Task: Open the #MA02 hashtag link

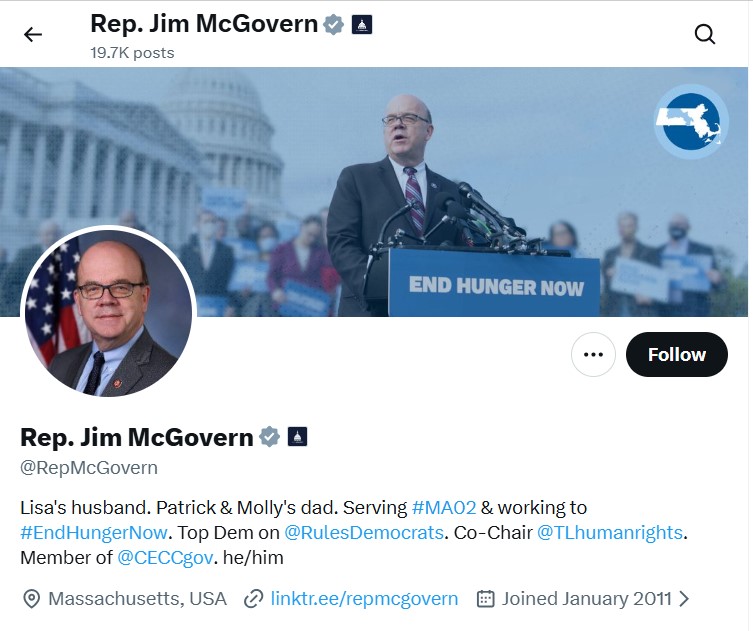Action: point(444,508)
